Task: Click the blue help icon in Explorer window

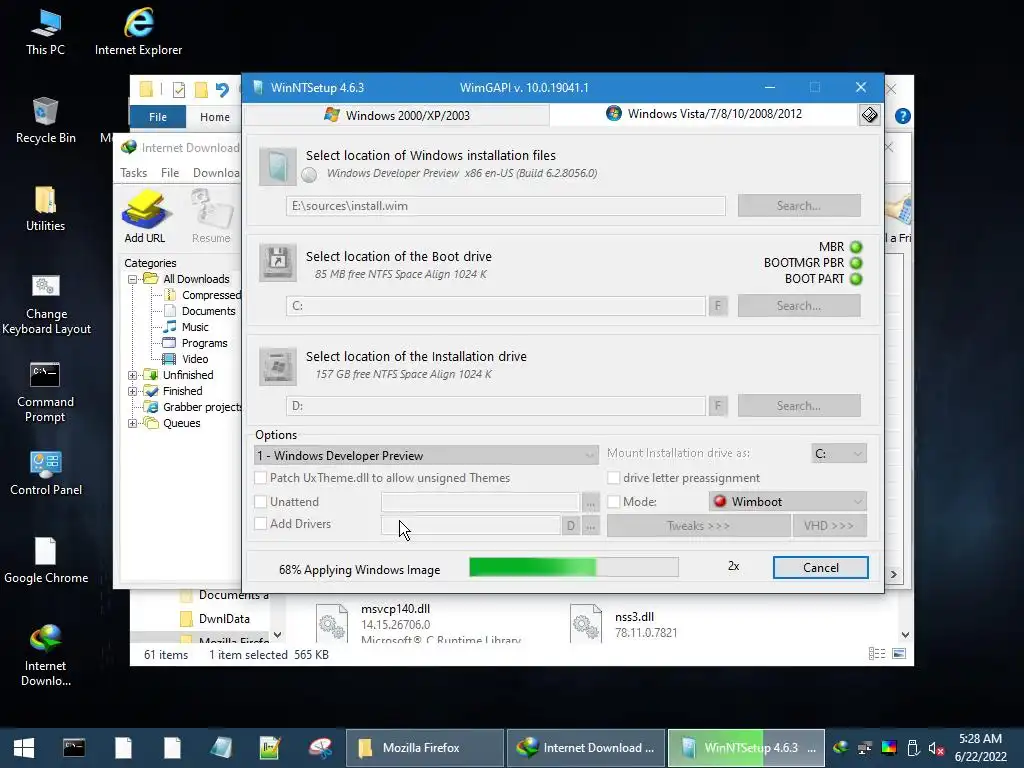Action: coord(903,116)
